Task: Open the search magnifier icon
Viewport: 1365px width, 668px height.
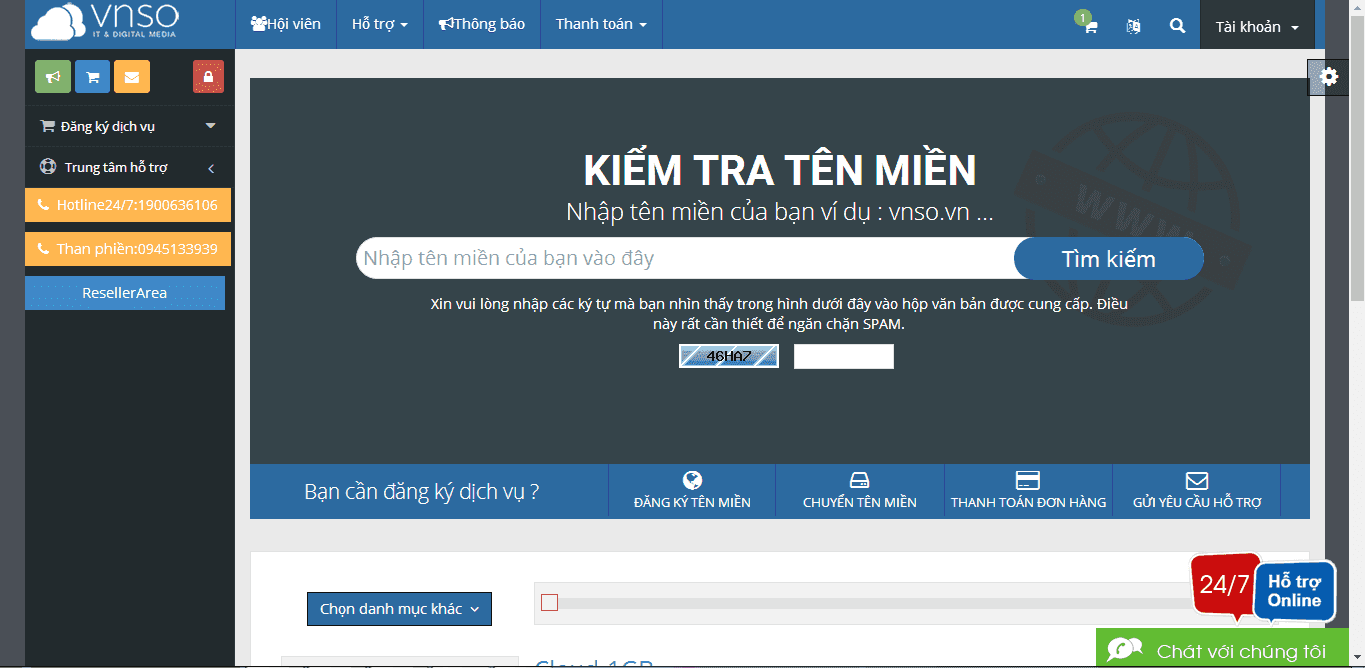Action: 1177,26
